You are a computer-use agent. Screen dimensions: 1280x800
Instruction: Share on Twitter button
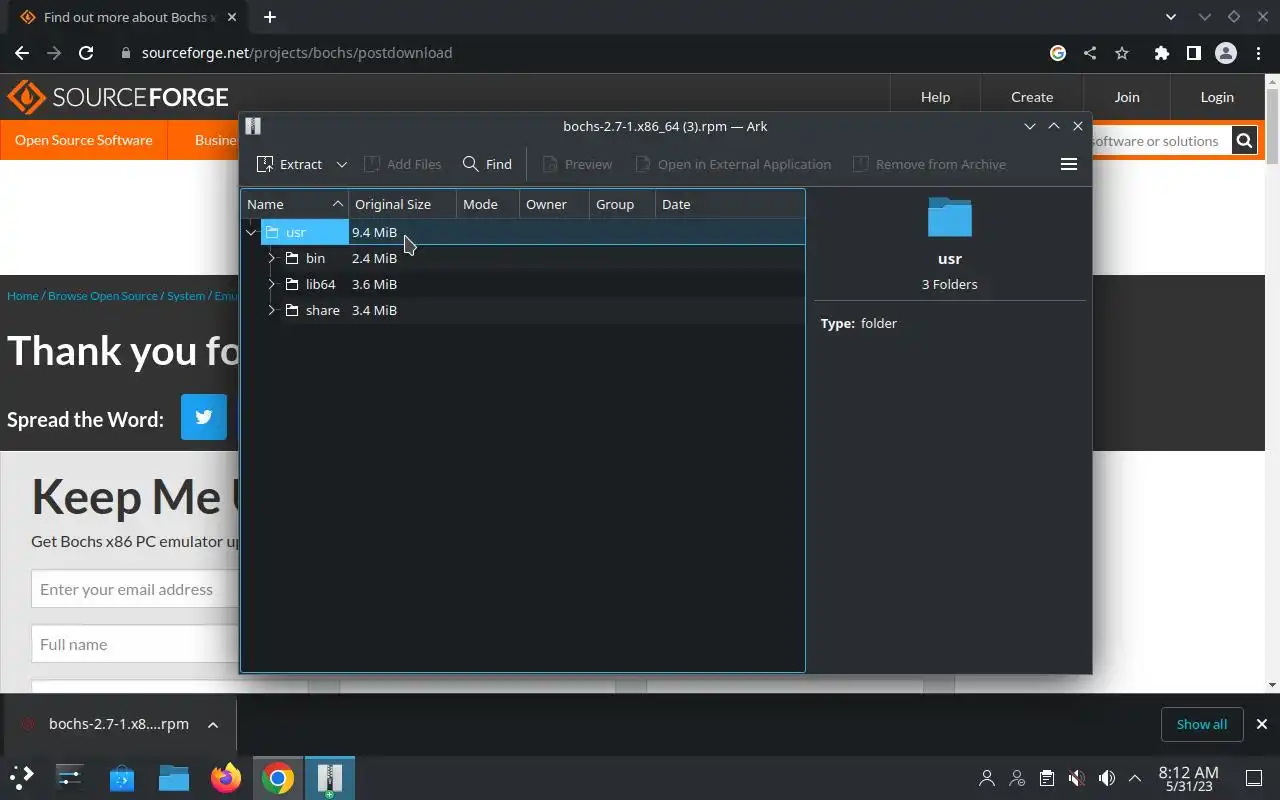click(204, 417)
